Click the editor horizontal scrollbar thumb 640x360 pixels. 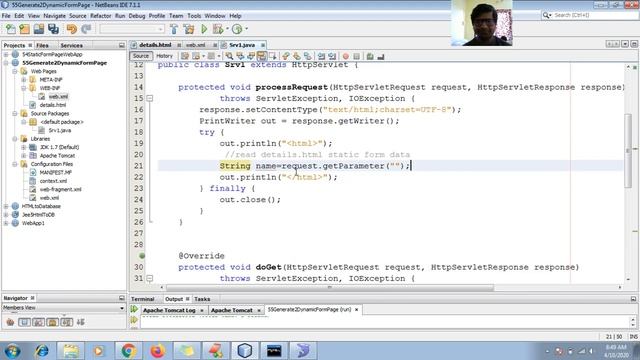(330, 288)
